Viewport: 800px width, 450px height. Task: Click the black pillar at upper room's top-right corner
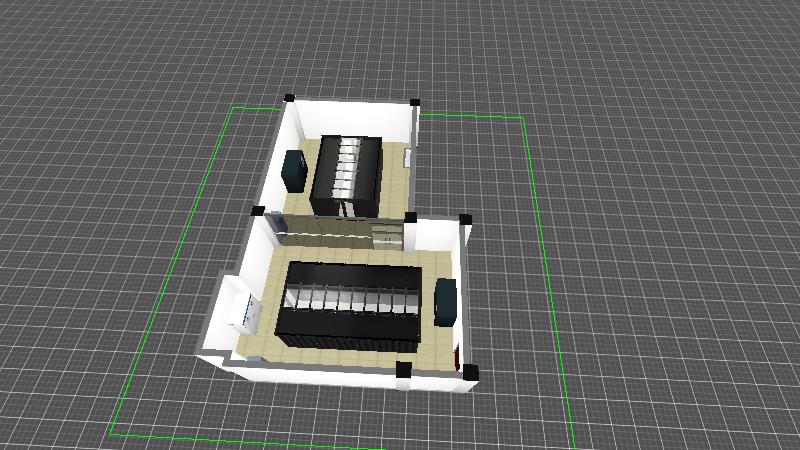[414, 102]
